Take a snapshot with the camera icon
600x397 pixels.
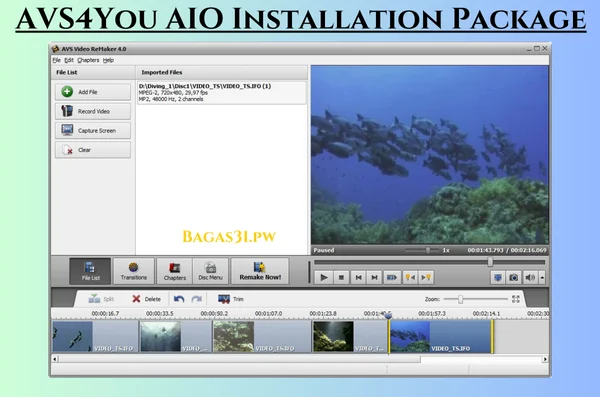[x=514, y=277]
